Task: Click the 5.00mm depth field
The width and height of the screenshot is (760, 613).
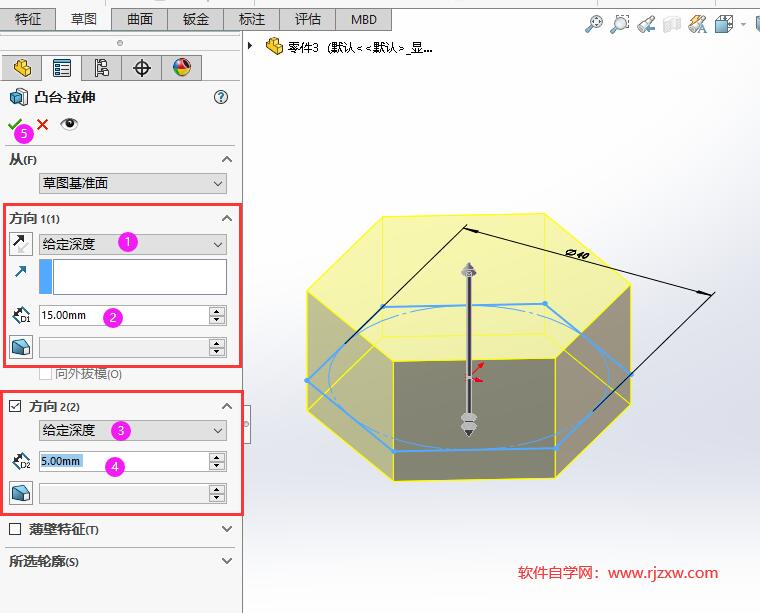Action: pos(124,461)
